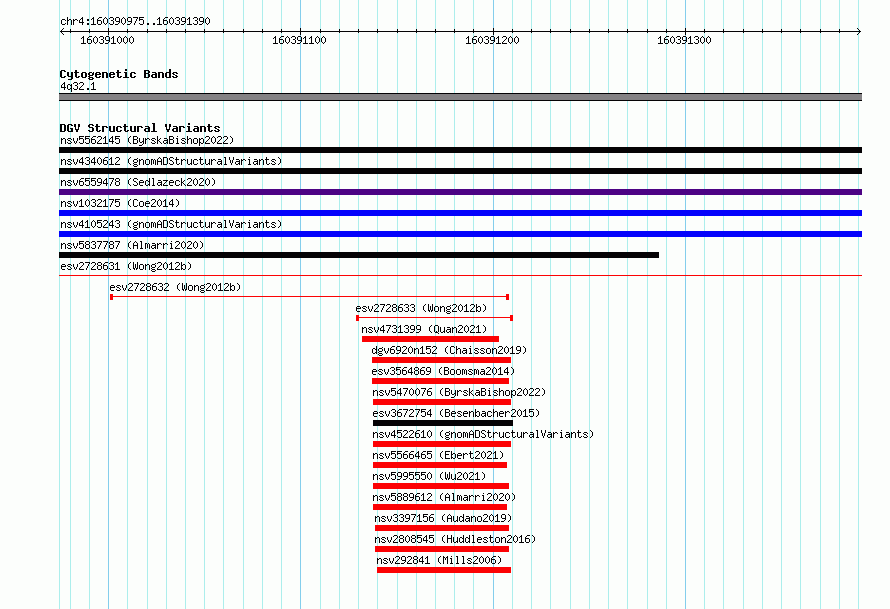
Task: Click the Cytogenetic Bands track title
Action: [119, 74]
